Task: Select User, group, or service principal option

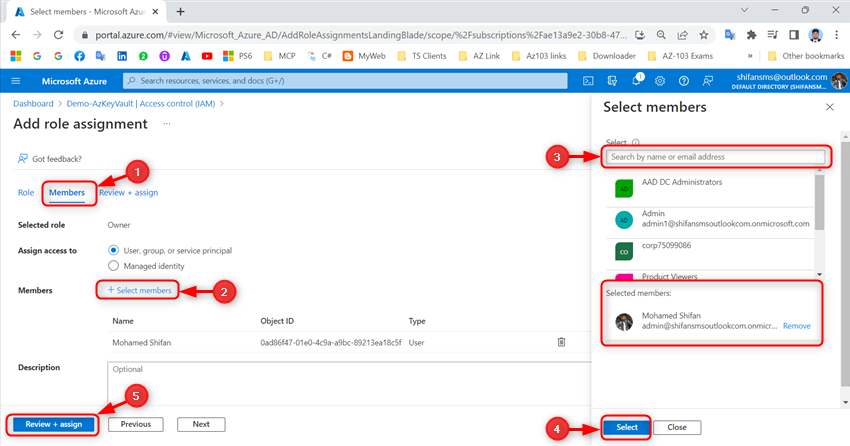Action: [113, 250]
